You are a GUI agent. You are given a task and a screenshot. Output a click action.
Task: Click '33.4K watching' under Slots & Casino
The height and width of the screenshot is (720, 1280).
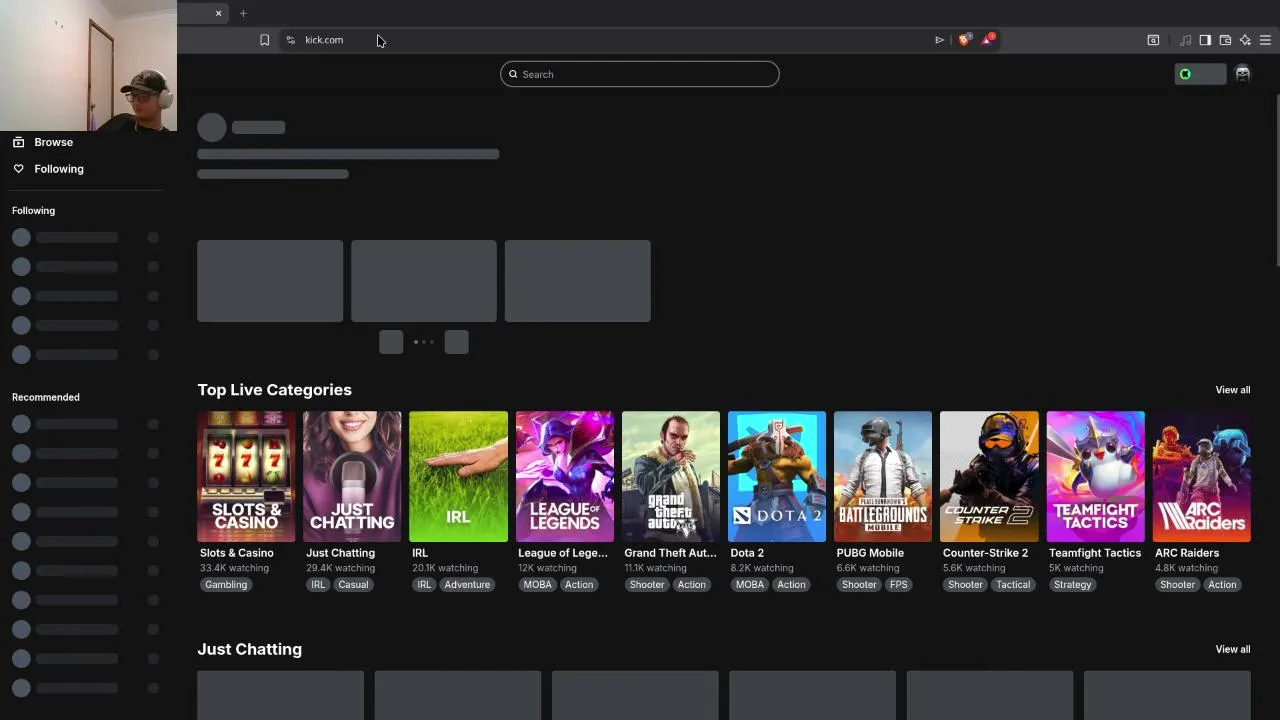pos(234,568)
